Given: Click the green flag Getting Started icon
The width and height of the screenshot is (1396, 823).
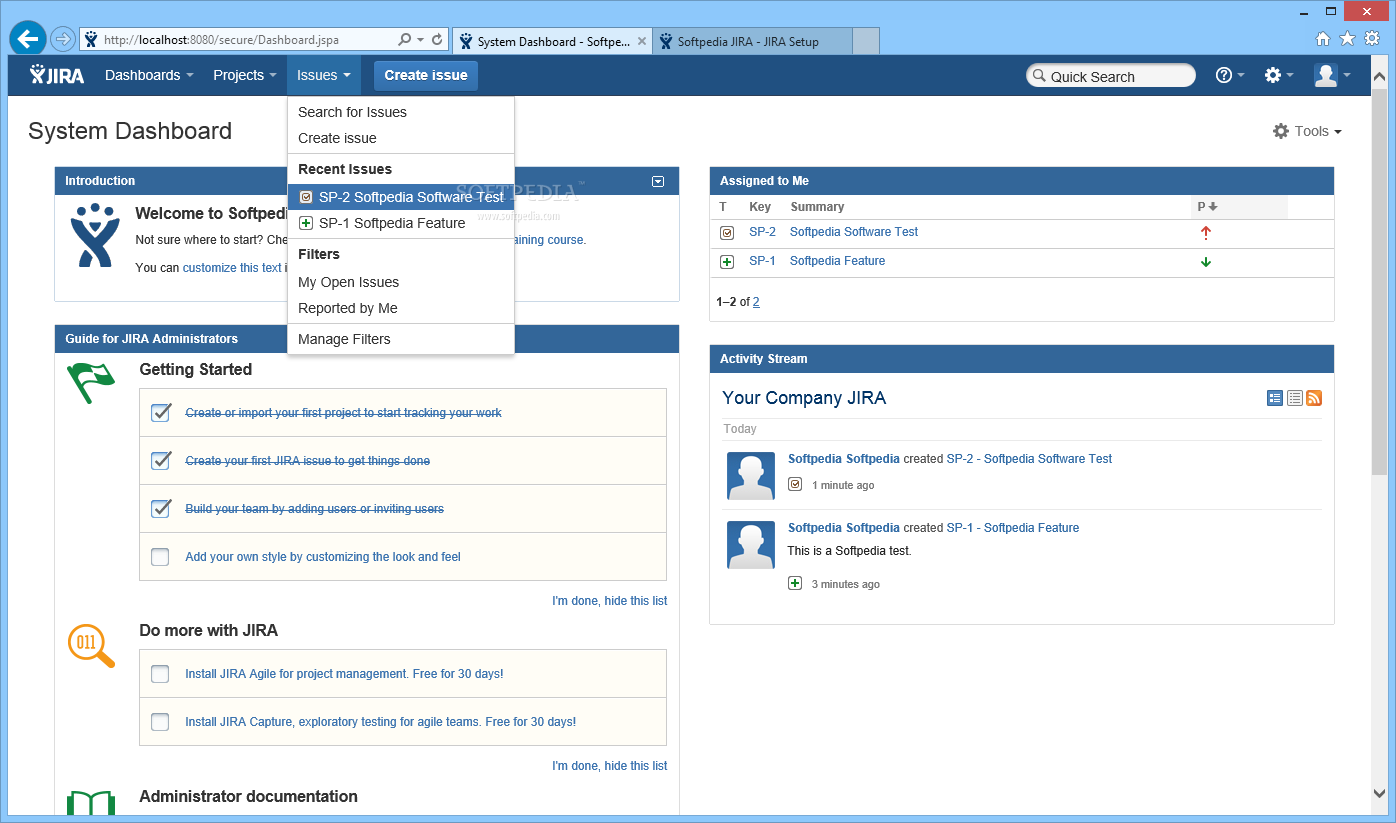Looking at the screenshot, I should 91,383.
